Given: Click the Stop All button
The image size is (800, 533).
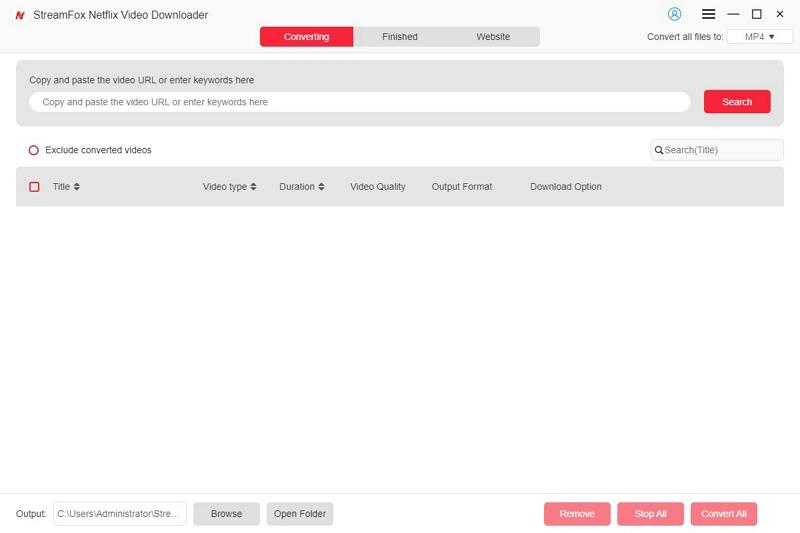Looking at the screenshot, I should point(651,514).
